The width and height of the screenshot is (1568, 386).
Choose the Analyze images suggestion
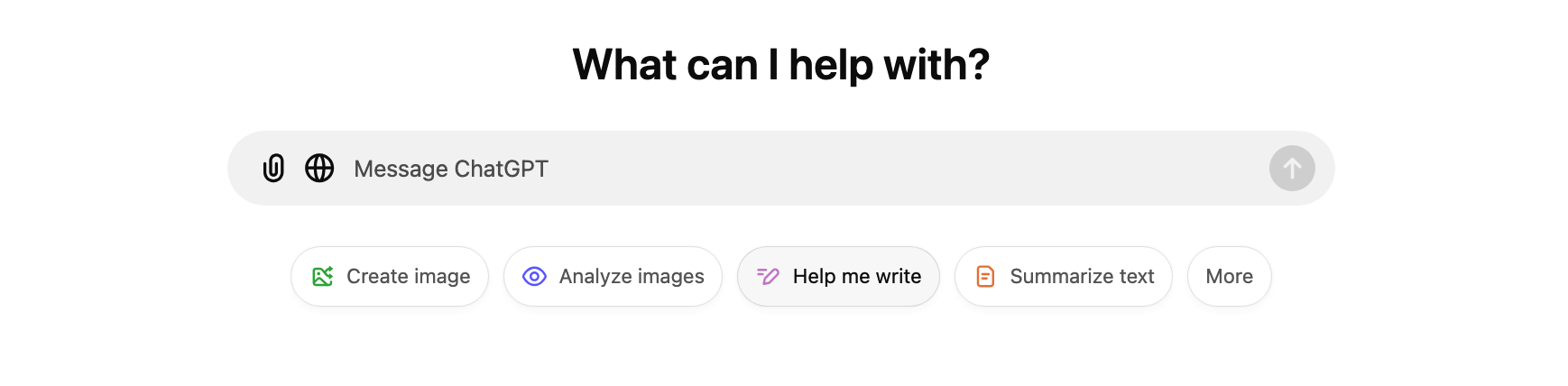(x=613, y=277)
